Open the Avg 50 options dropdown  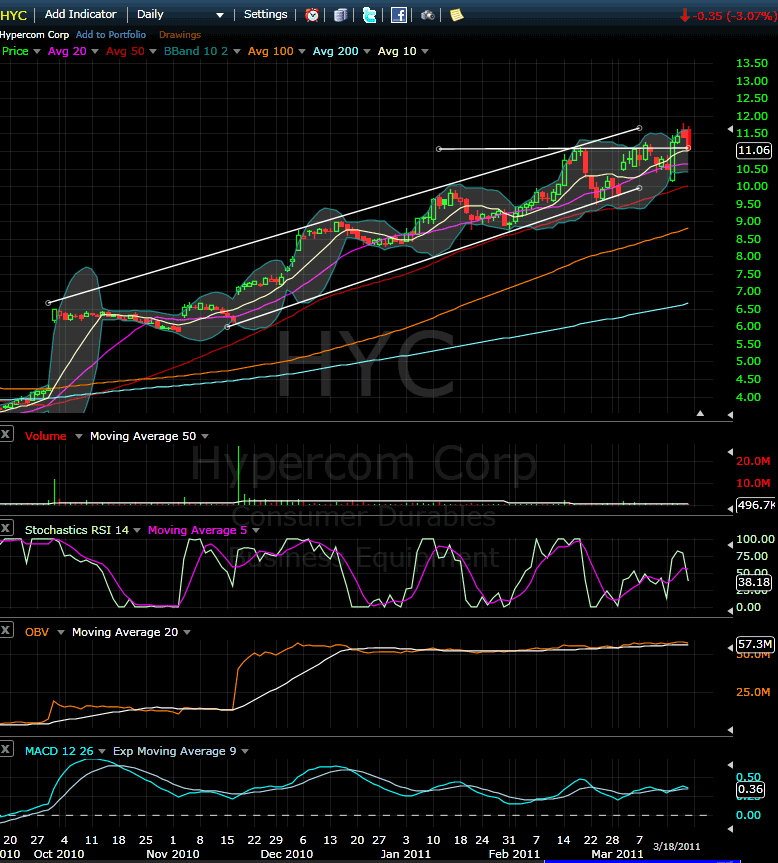153,51
